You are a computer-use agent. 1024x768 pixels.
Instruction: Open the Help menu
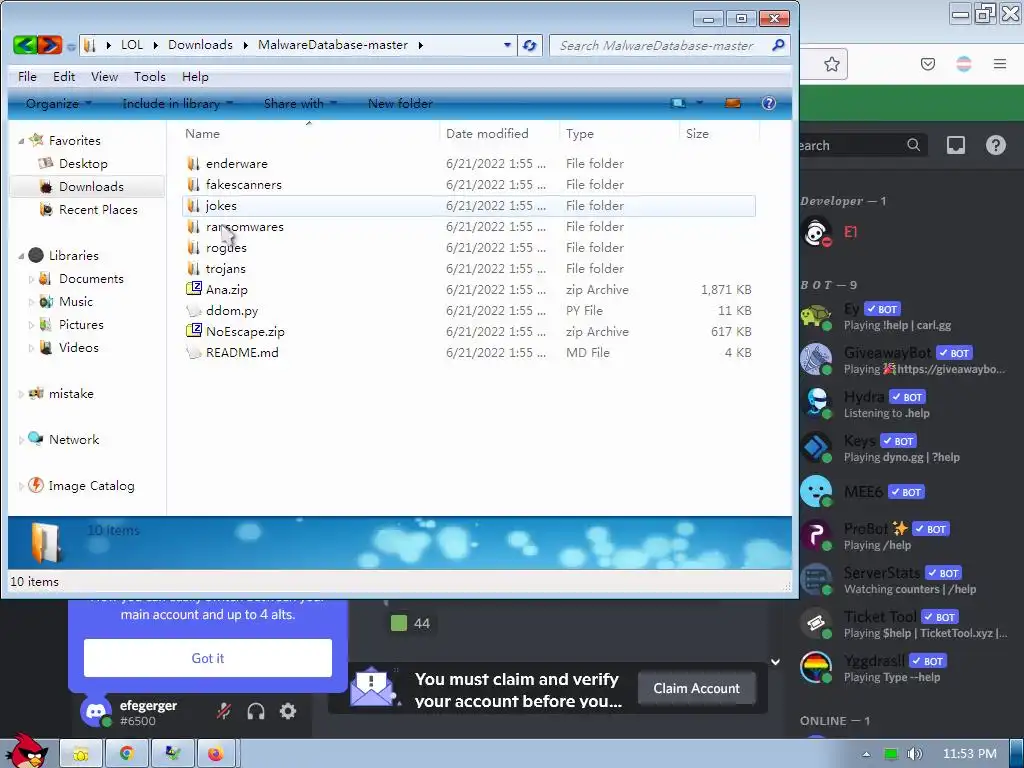pos(195,76)
